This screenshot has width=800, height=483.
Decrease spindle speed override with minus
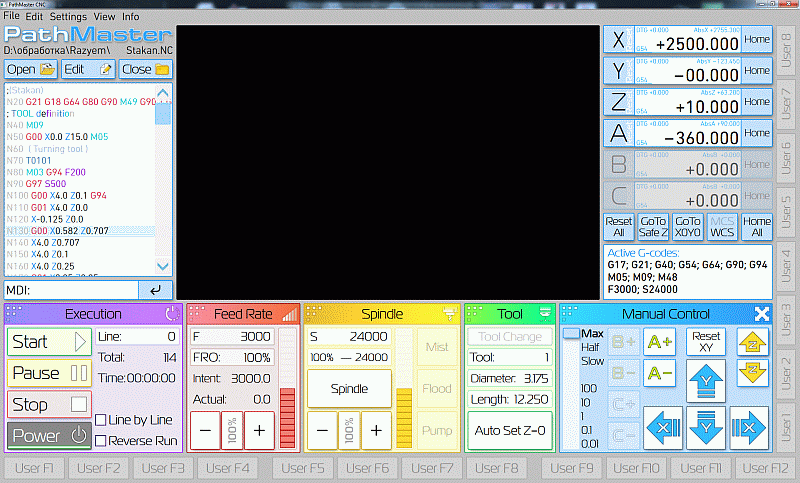(x=322, y=430)
